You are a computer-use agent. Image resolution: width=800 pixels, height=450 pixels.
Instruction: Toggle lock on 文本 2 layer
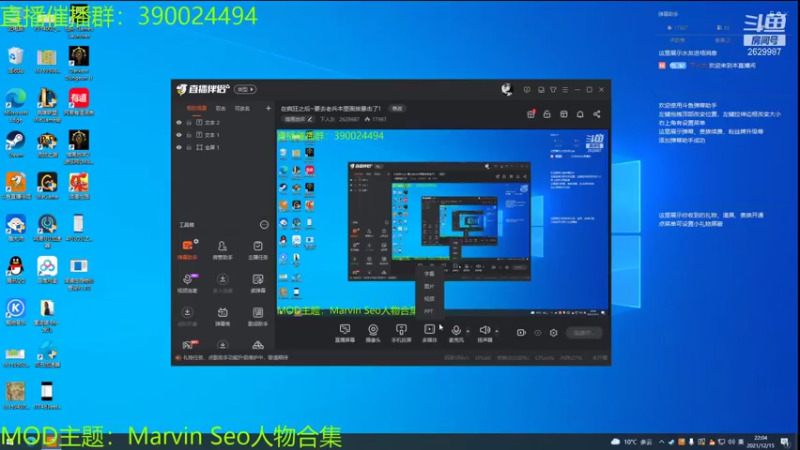[x=189, y=122]
